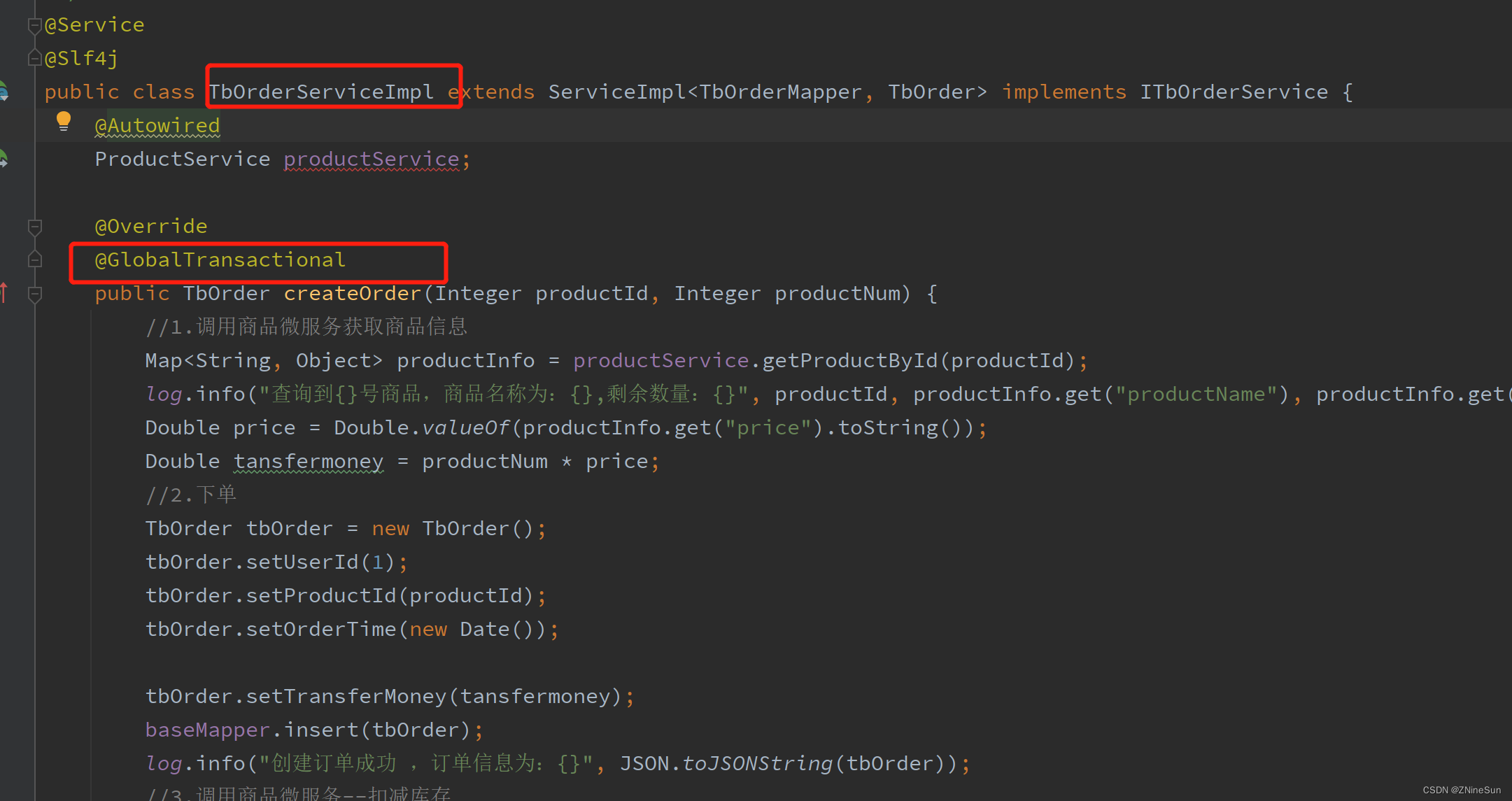Image resolution: width=1512 pixels, height=801 pixels.
Task: Click getProductById method call
Action: pyautogui.click(x=850, y=360)
